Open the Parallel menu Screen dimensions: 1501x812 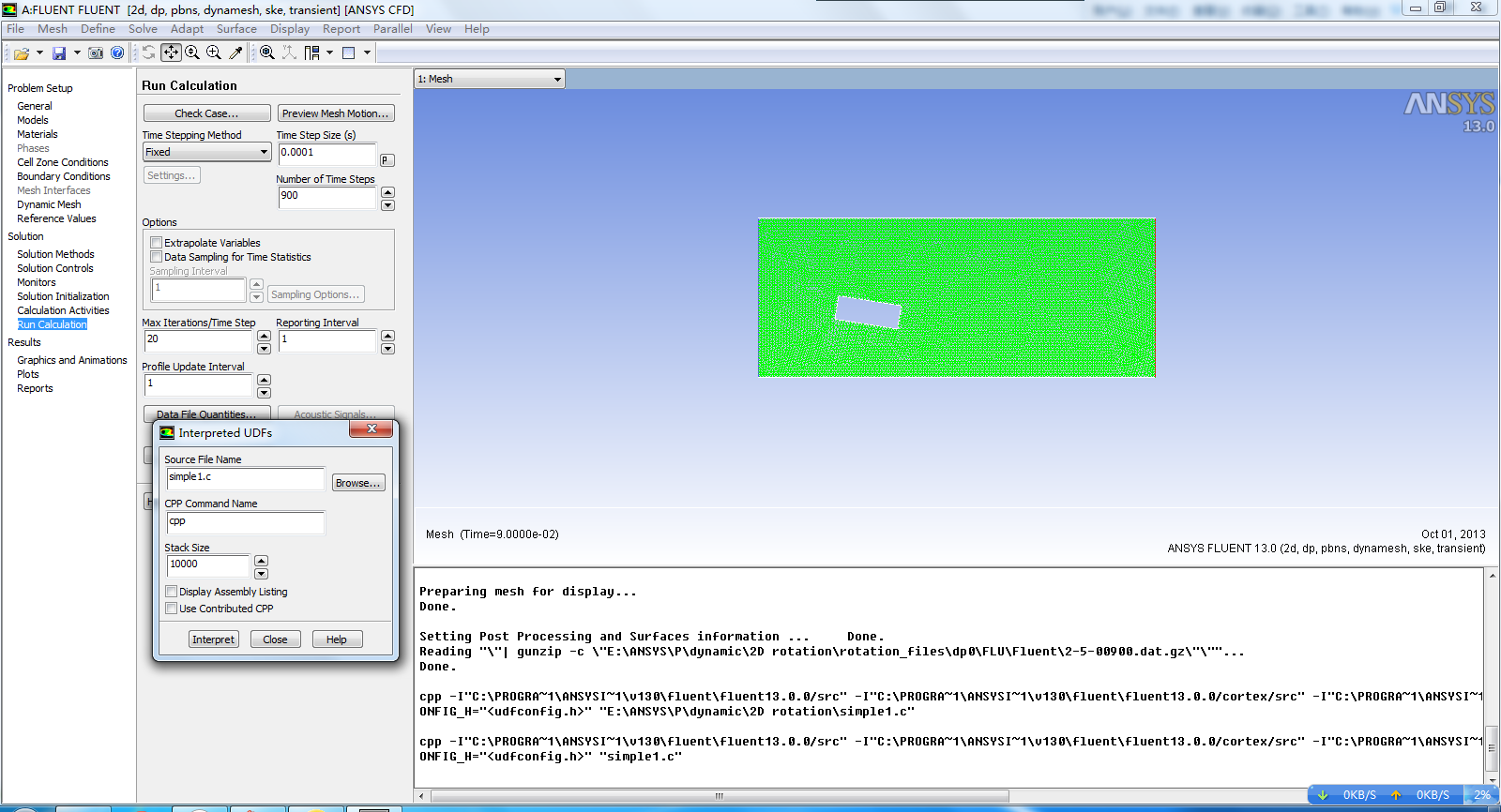point(392,29)
